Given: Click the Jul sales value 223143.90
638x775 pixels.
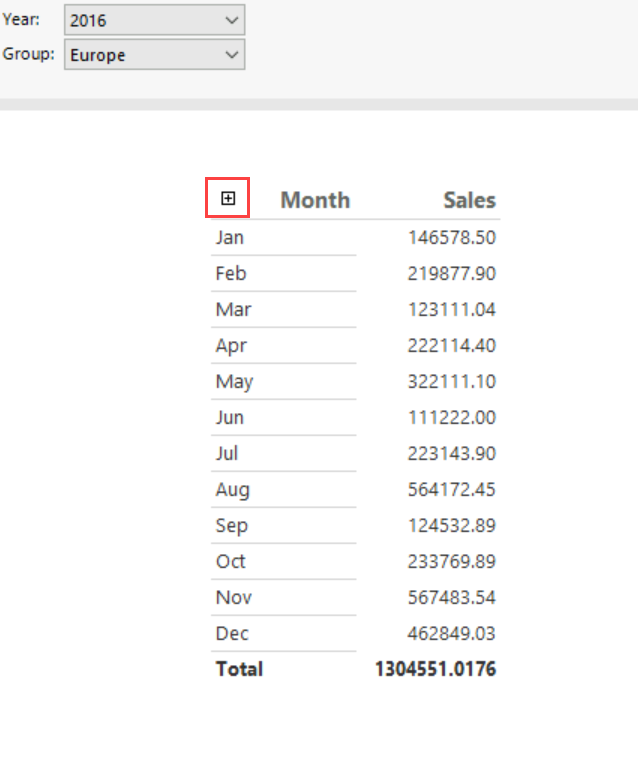Looking at the screenshot, I should [x=452, y=454].
